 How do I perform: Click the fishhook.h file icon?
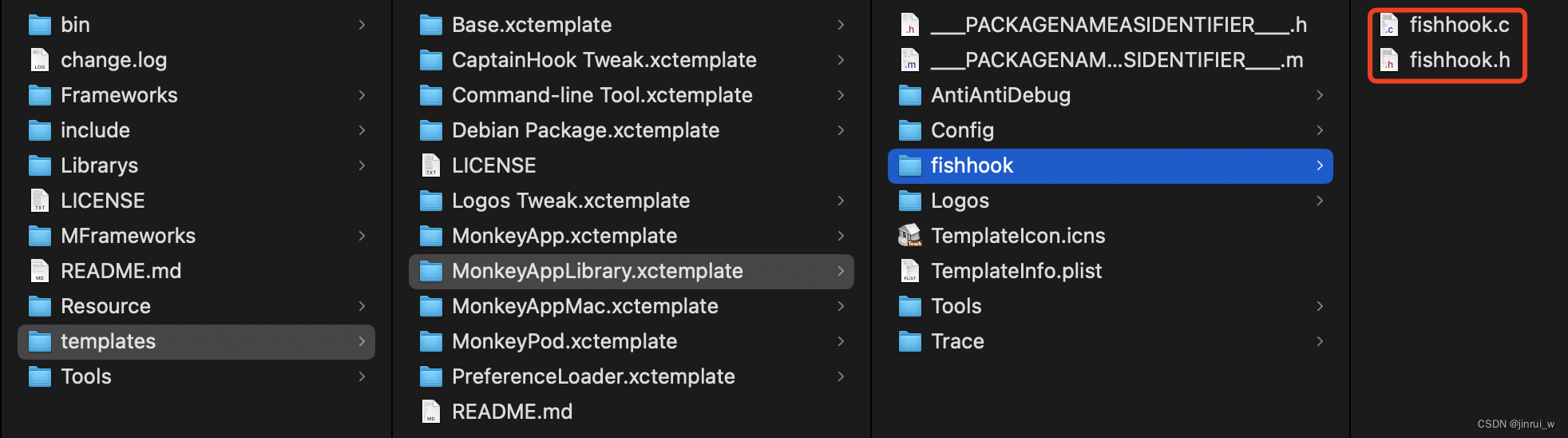tap(1389, 60)
